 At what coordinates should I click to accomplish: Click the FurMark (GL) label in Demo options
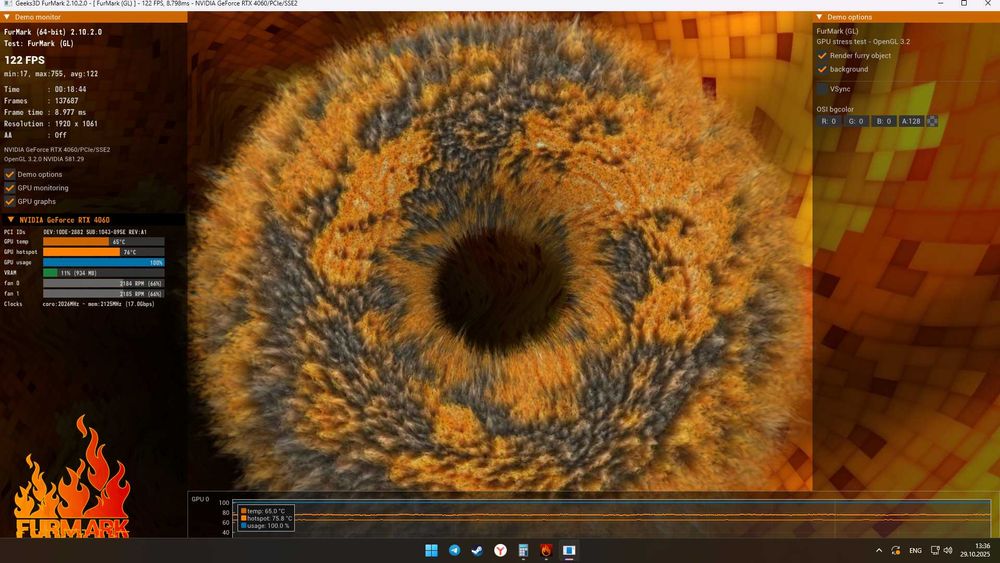(837, 31)
